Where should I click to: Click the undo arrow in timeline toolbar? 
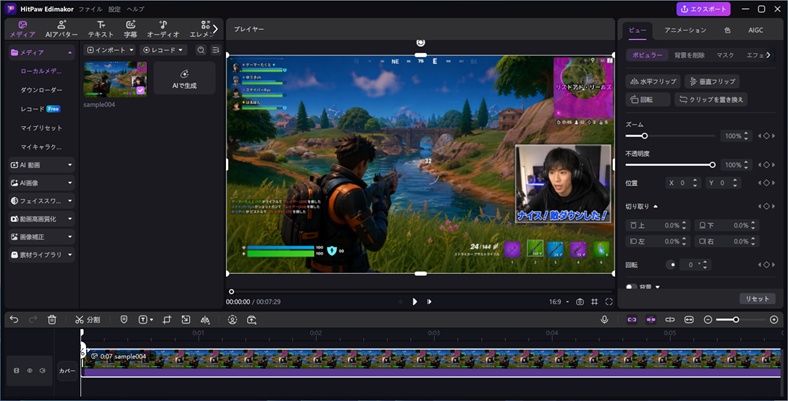[x=14, y=320]
